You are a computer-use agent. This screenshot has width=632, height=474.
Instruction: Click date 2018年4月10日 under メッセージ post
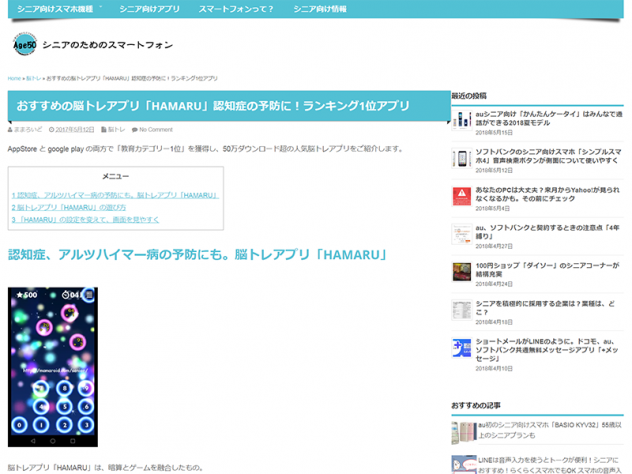click(x=494, y=368)
